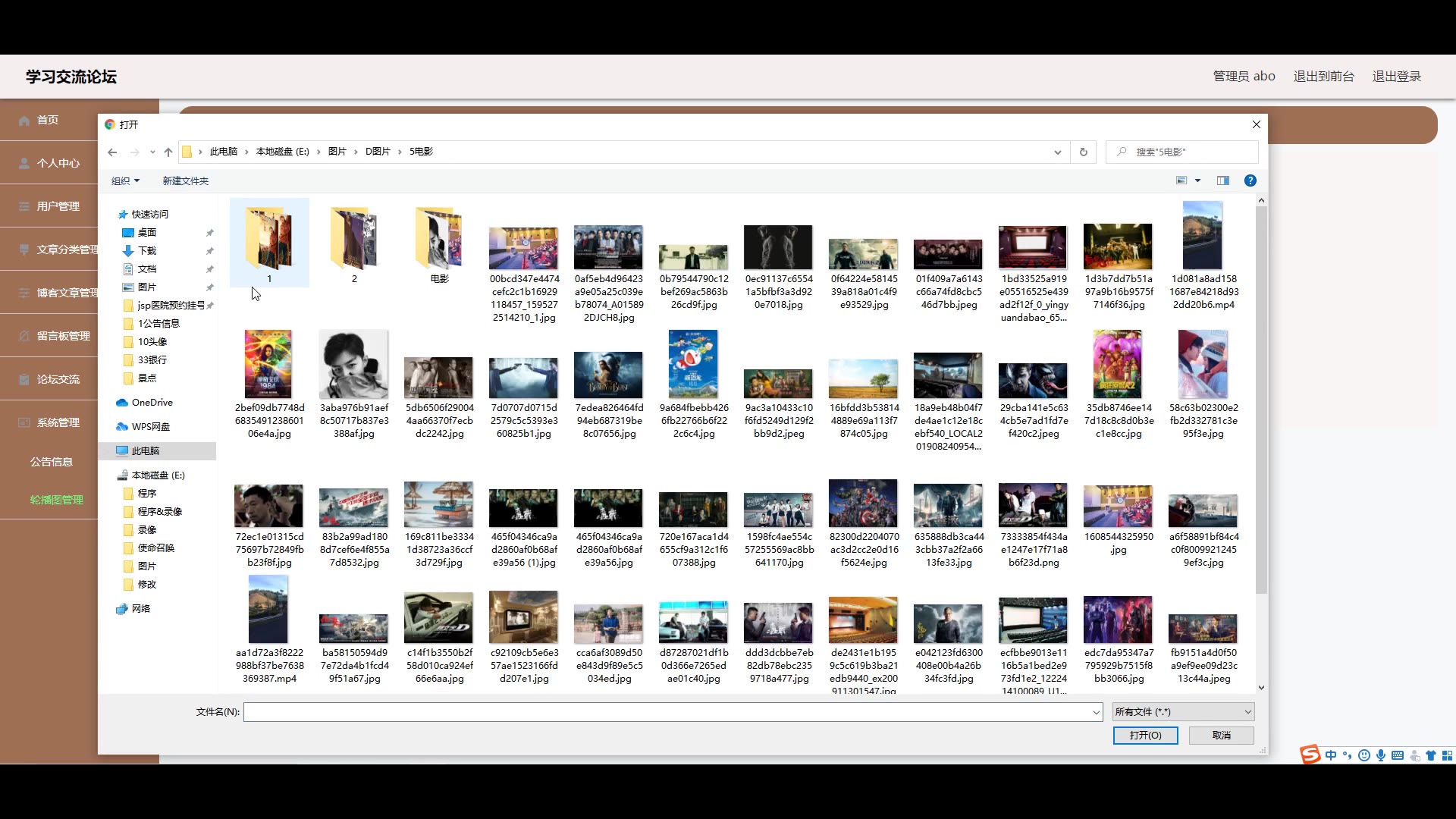Screen dimensions: 1456x819
Task: Select OneDrive in navigation pane
Action: pos(152,403)
